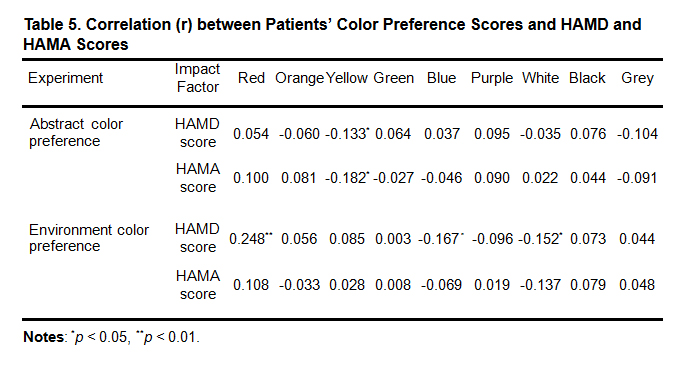This screenshot has height=367, width=695.
Task: Select the -0.104 Grey value
Action: [637, 134]
